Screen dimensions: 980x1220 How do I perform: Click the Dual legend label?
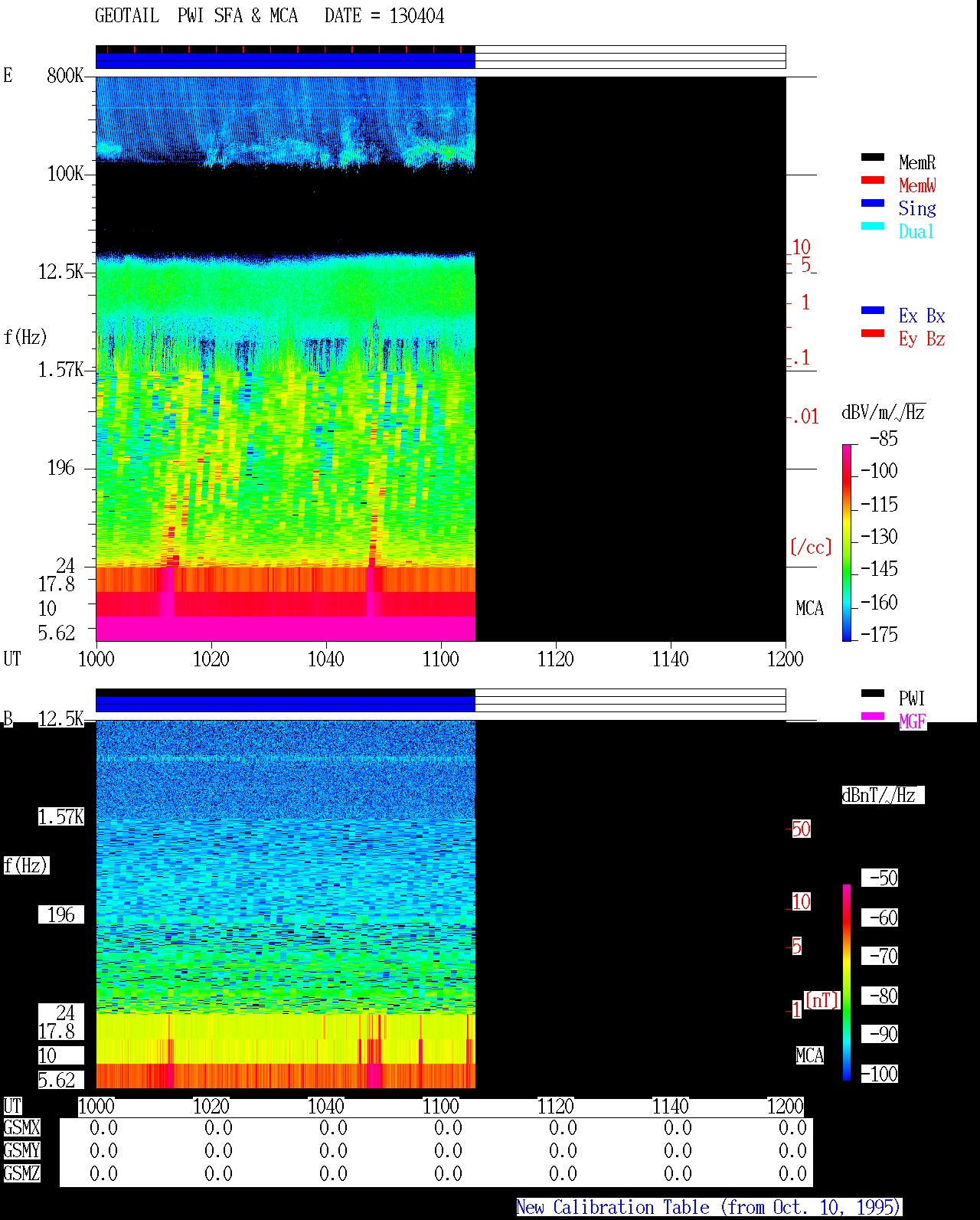[x=916, y=231]
